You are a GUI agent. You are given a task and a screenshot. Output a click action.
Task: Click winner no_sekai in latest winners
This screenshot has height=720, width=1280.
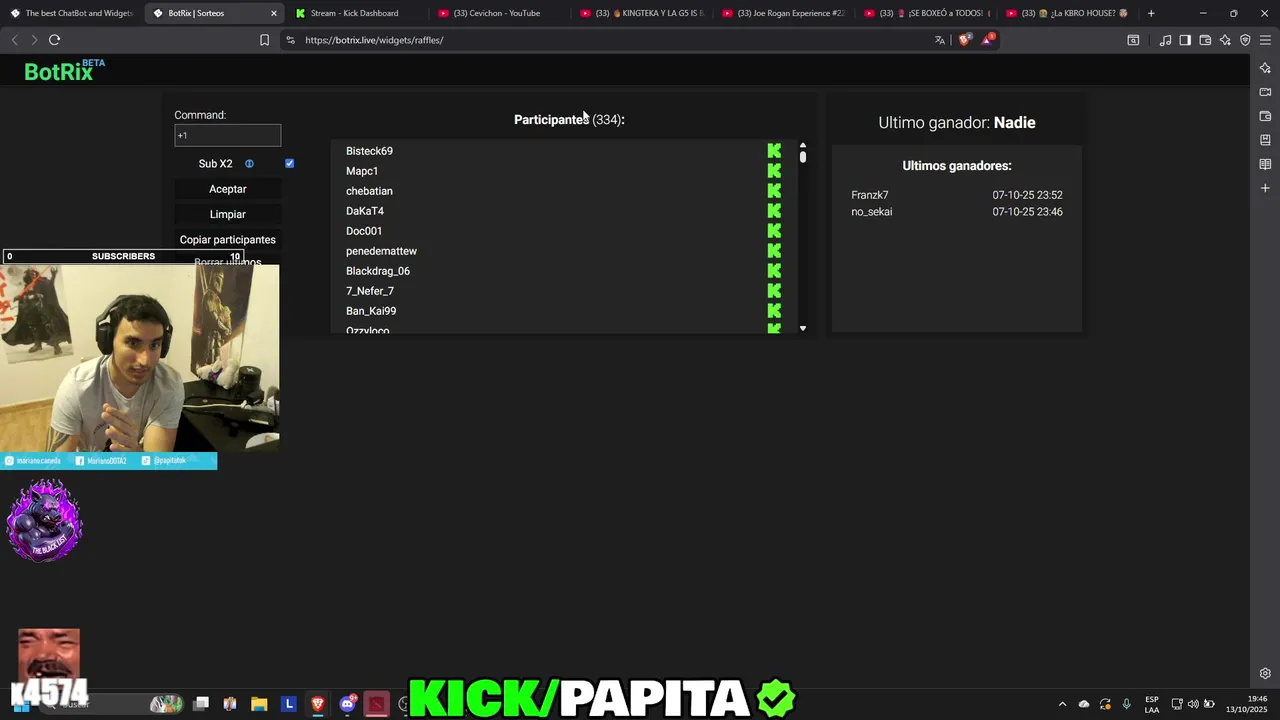pos(872,212)
